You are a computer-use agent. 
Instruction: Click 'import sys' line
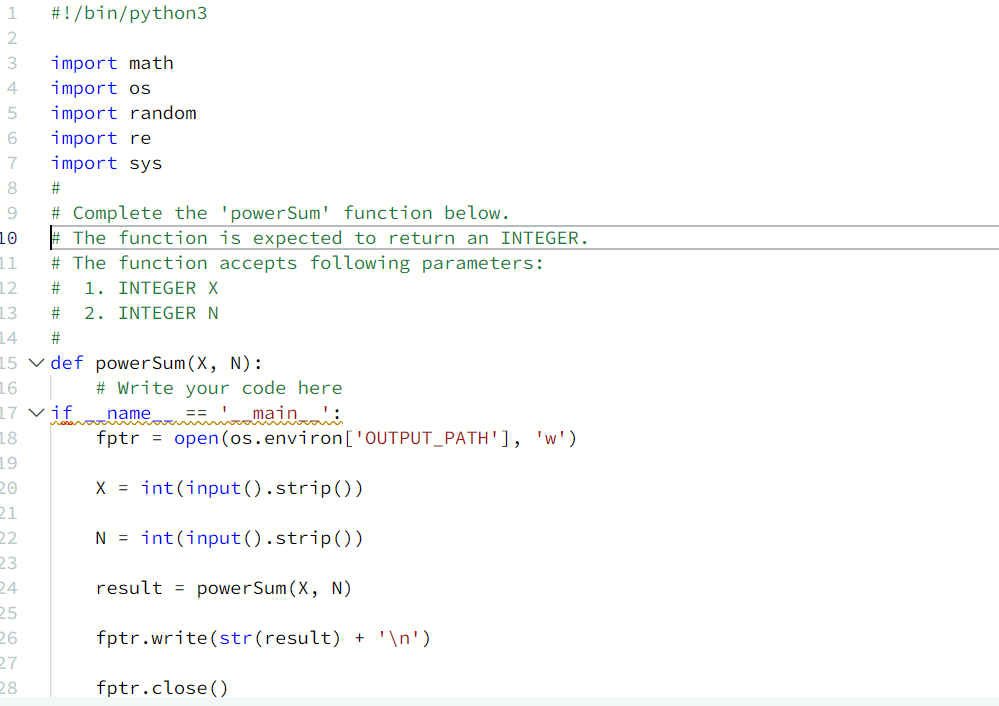tap(106, 163)
